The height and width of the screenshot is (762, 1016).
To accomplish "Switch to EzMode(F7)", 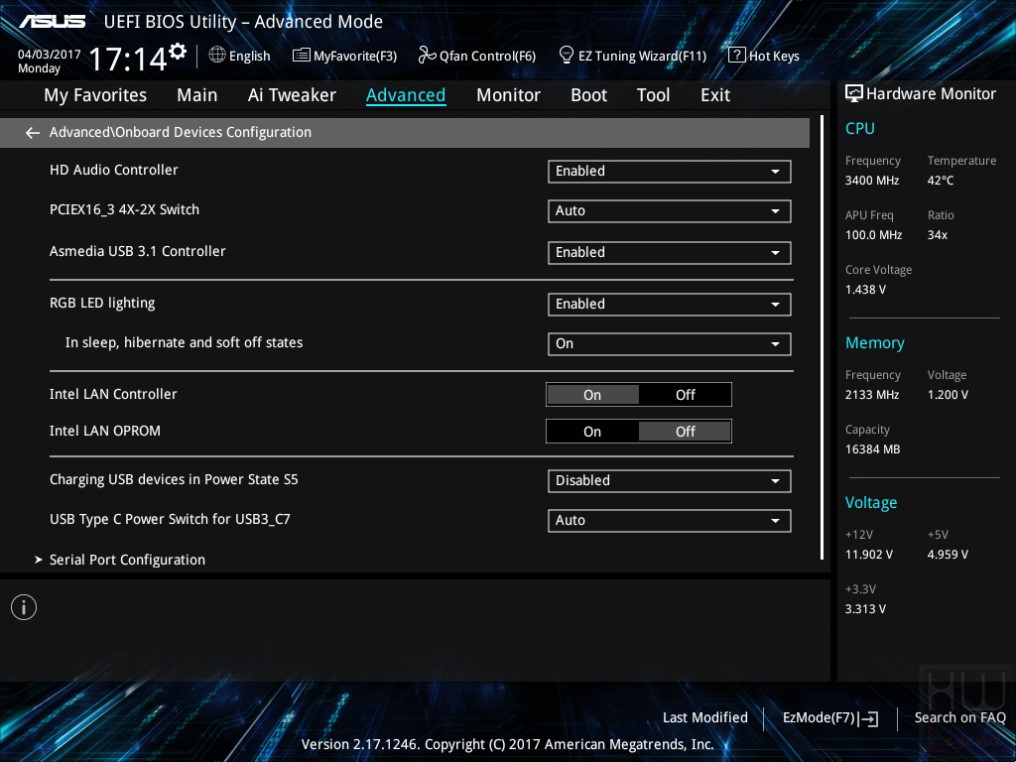I will [x=831, y=718].
